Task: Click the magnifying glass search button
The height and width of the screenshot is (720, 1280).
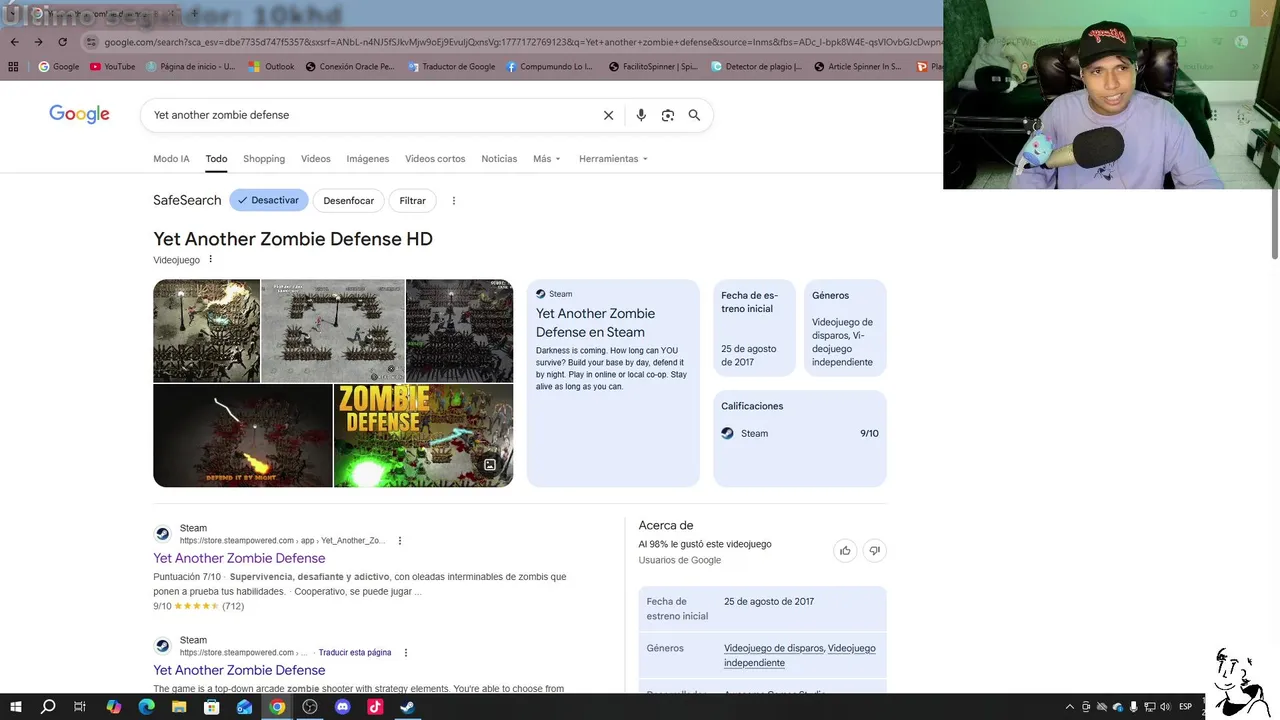Action: 694,115
